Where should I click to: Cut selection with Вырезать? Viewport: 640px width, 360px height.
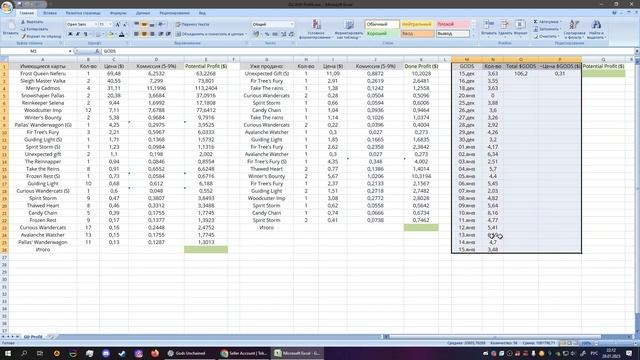coord(32,22)
